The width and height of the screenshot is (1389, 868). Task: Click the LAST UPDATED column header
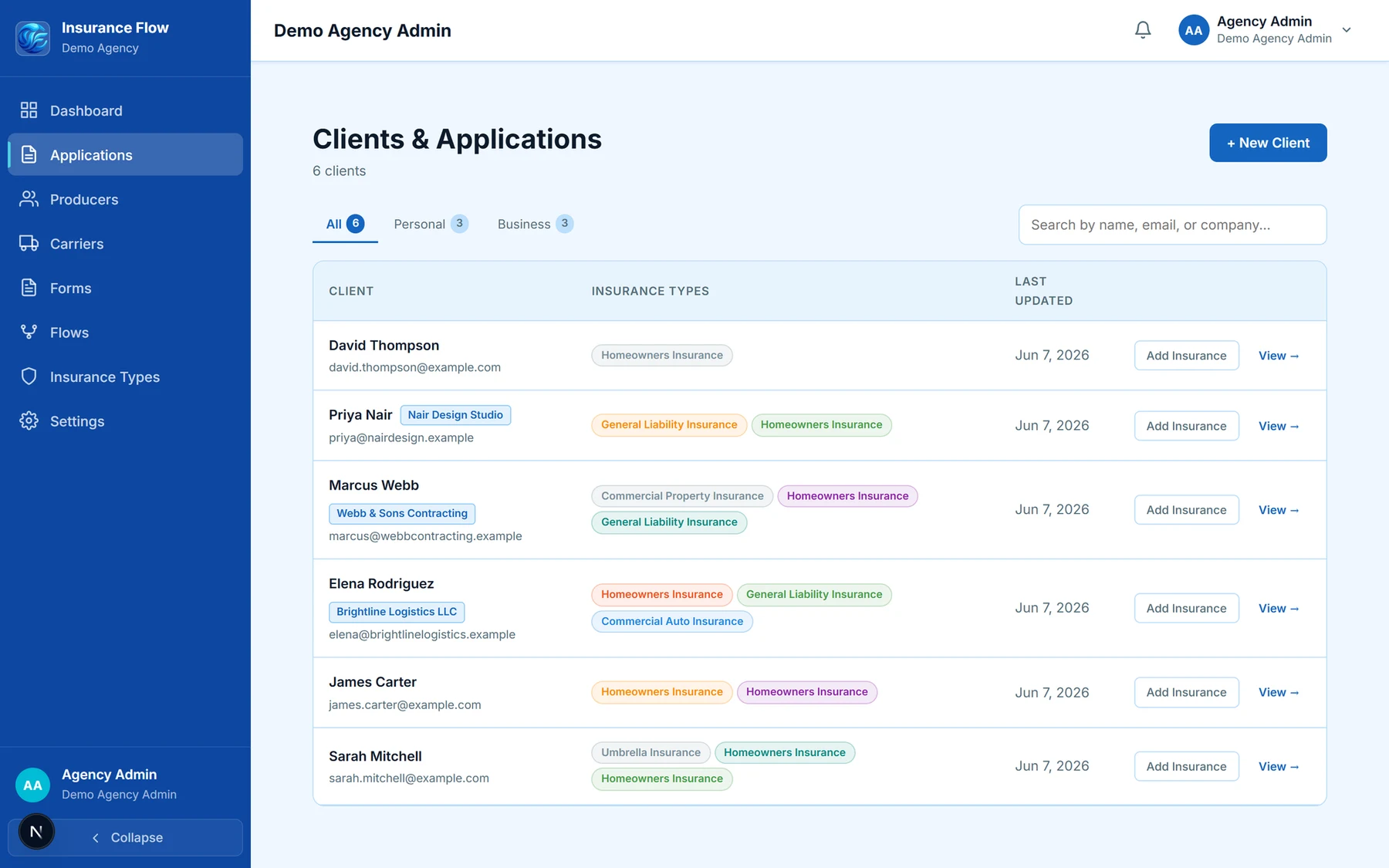(x=1043, y=291)
